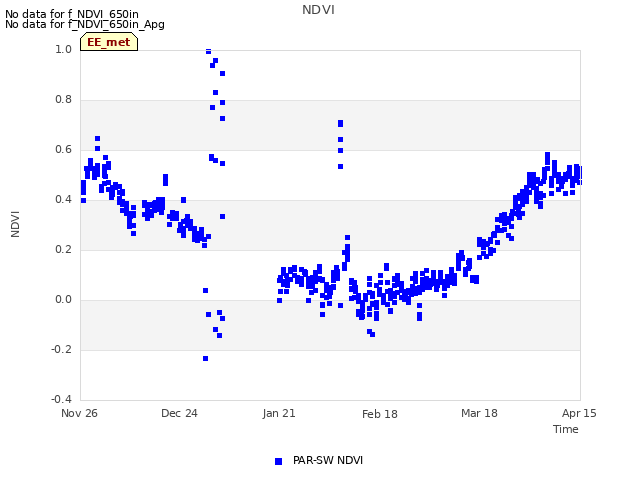
Task: Click the NDVI chart title
Action: [318, 10]
